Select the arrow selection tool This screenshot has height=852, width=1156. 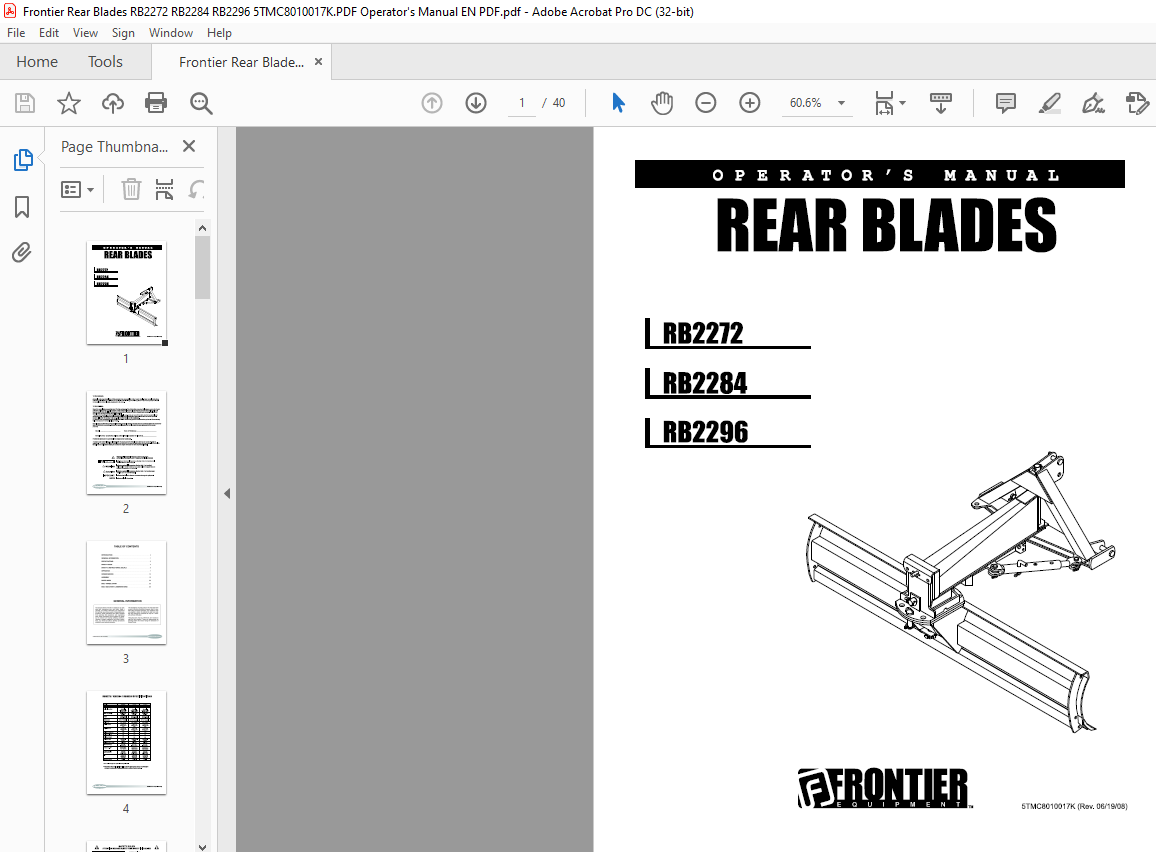[619, 103]
